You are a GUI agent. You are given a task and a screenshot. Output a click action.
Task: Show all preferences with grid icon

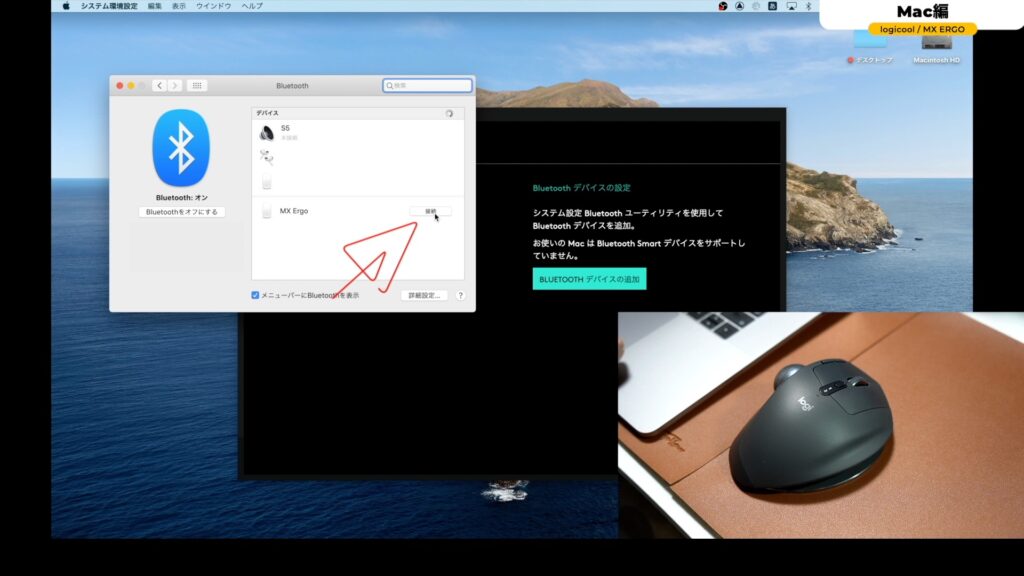pos(197,86)
